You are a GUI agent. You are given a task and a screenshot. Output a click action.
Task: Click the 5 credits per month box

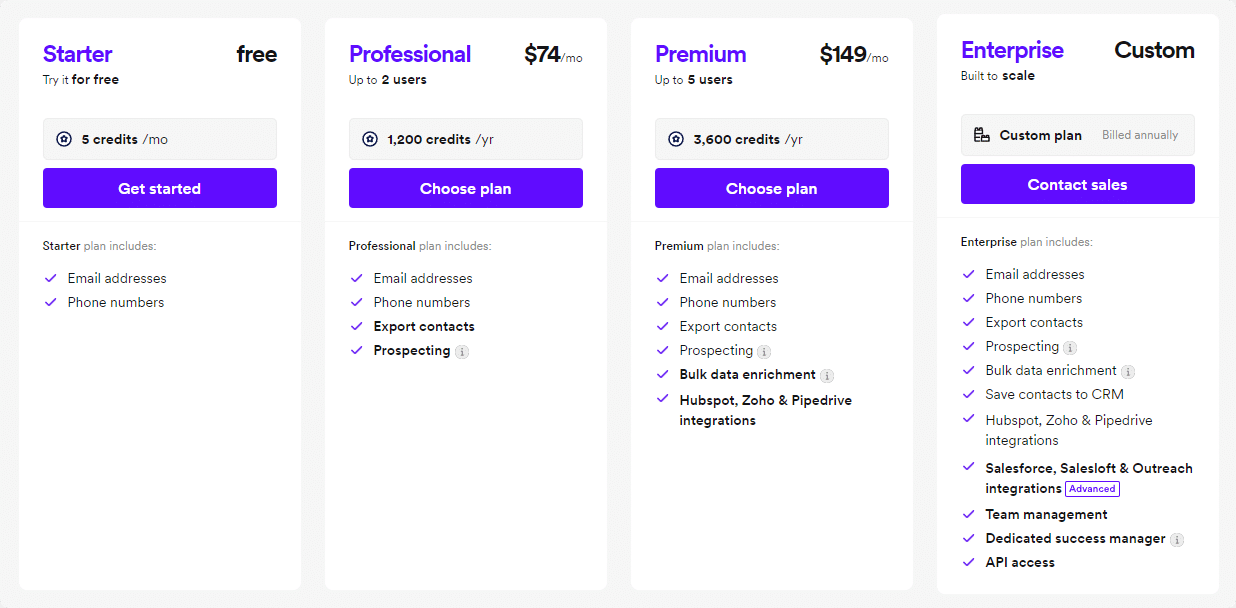[160, 138]
